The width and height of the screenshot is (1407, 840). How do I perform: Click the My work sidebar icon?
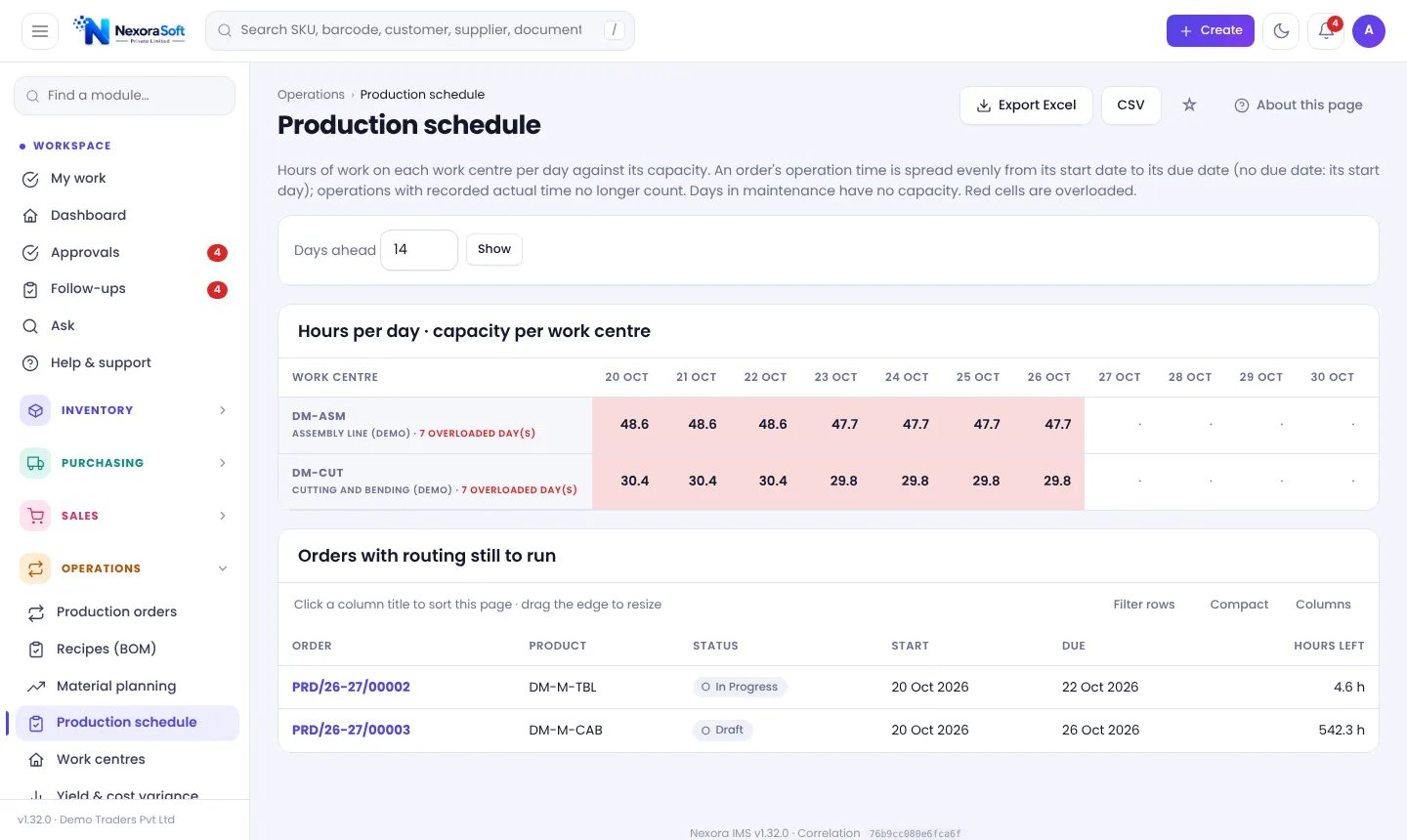pyautogui.click(x=30, y=179)
